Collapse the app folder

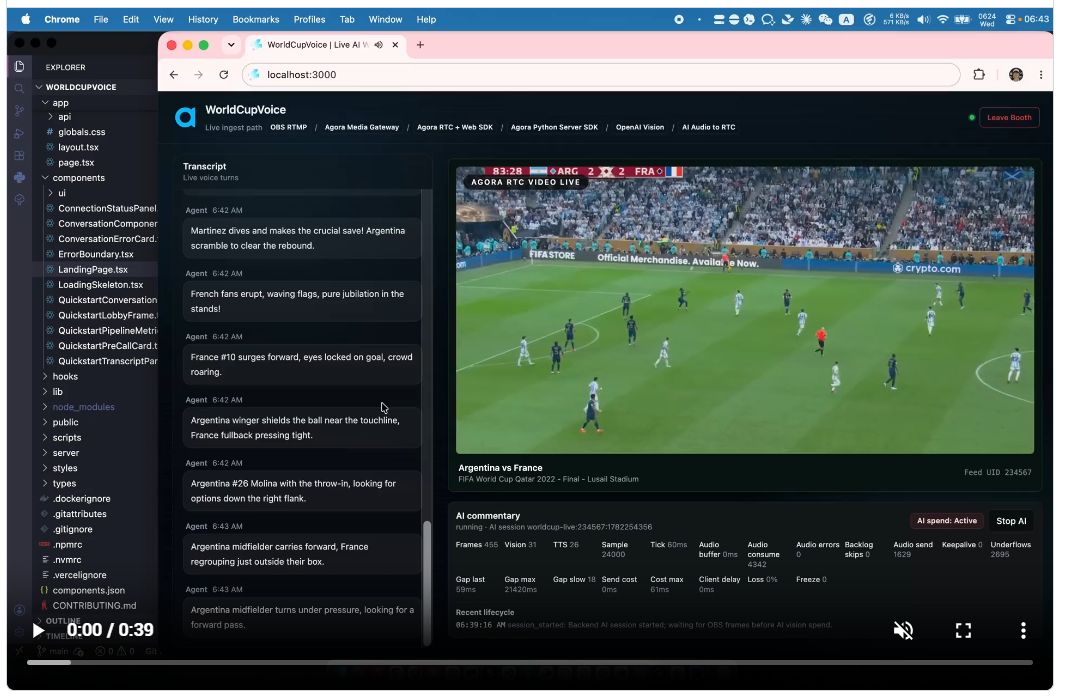click(60, 103)
